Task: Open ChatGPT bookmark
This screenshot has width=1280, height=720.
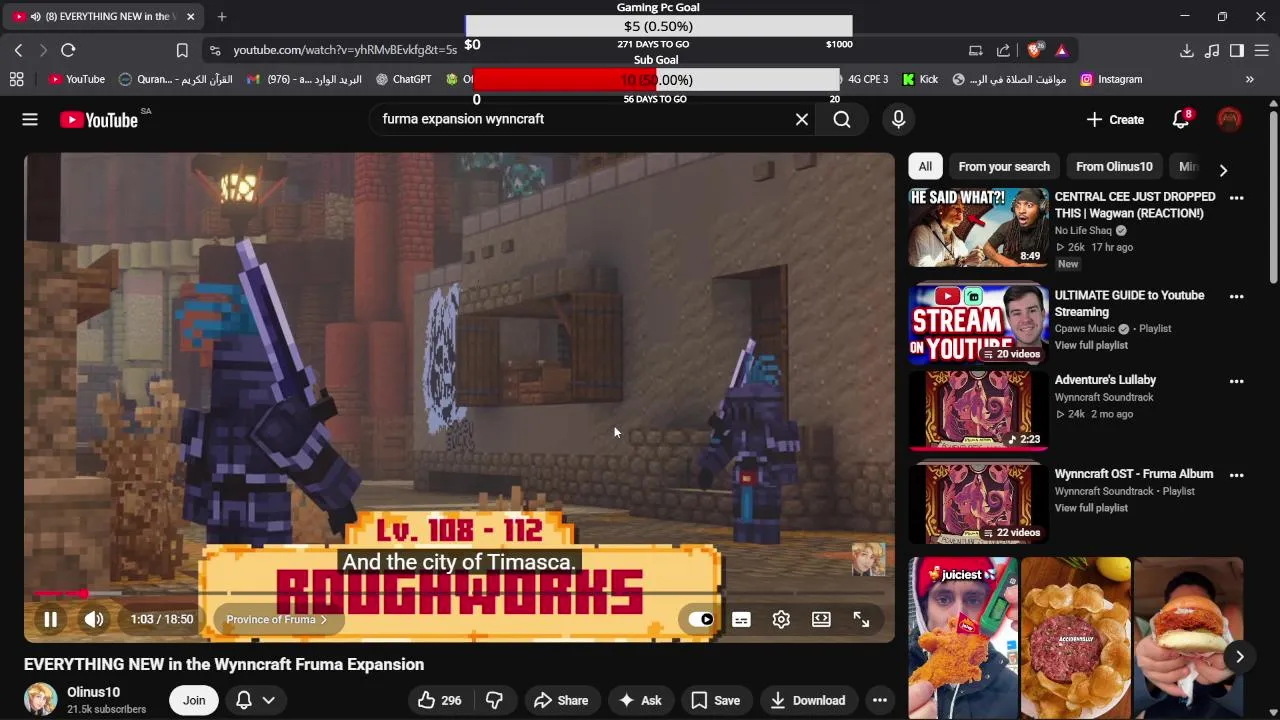Action: (x=403, y=79)
